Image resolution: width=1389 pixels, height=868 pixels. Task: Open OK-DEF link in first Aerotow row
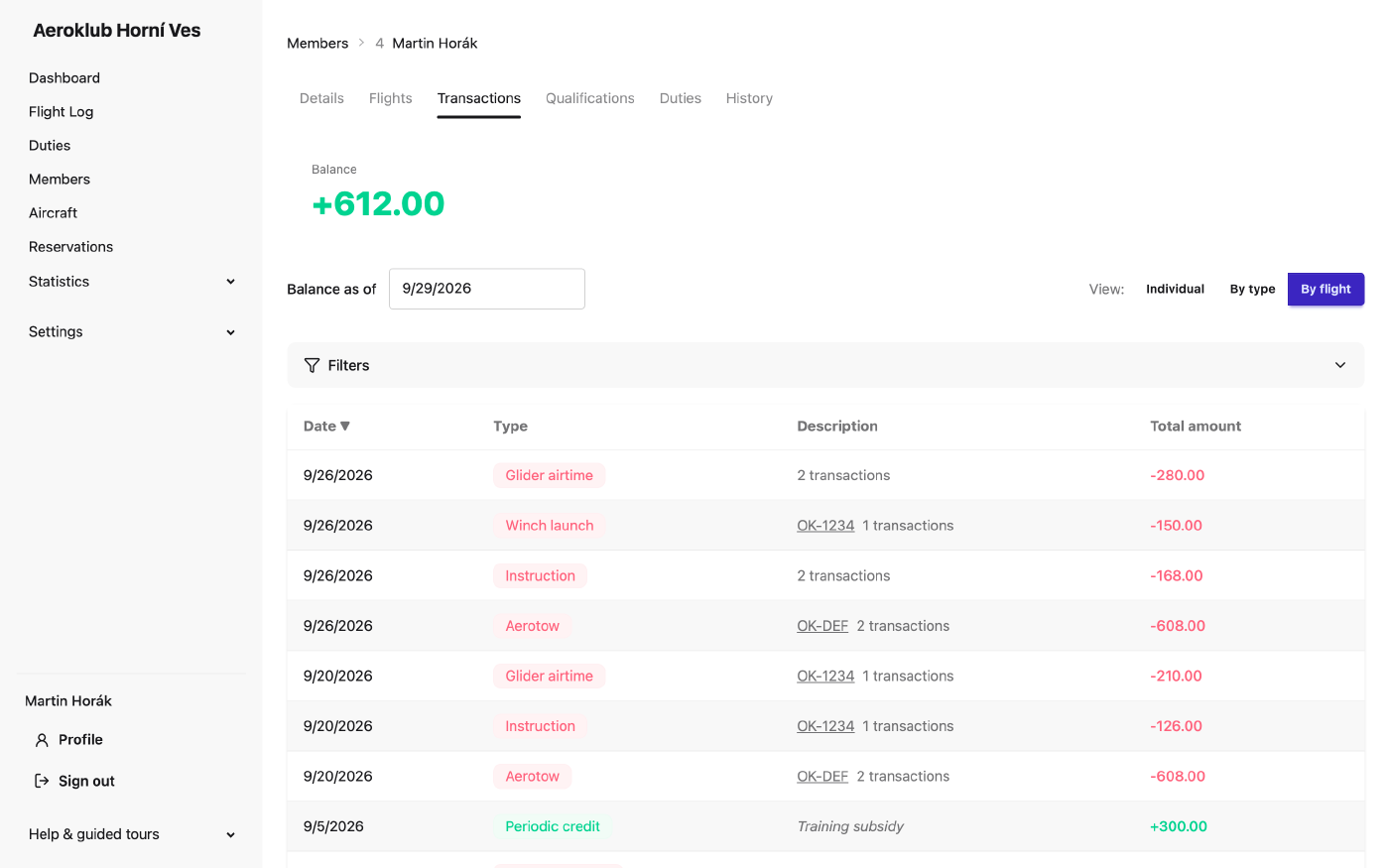822,626
